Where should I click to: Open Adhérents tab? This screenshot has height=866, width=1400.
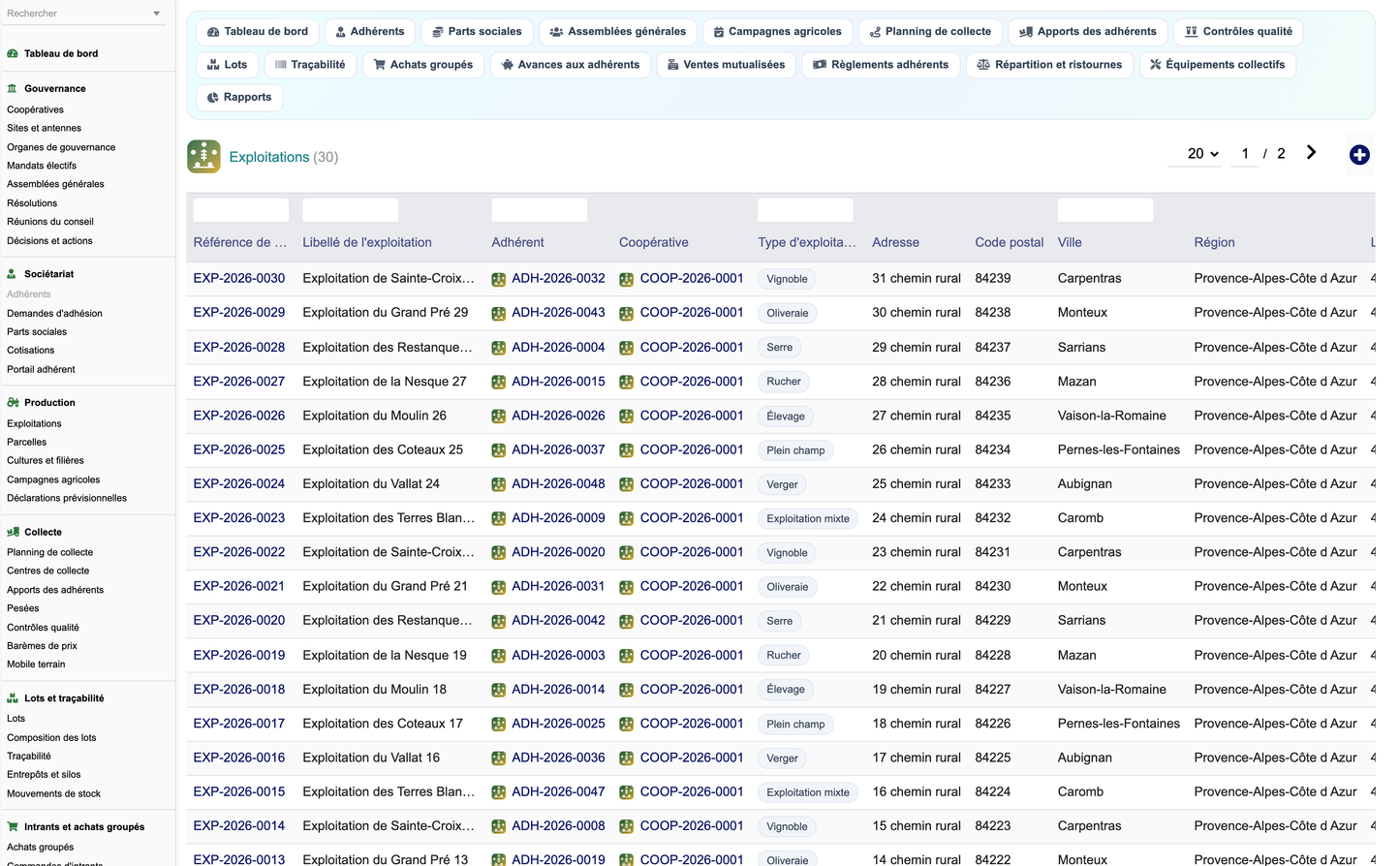pyautogui.click(x=370, y=32)
